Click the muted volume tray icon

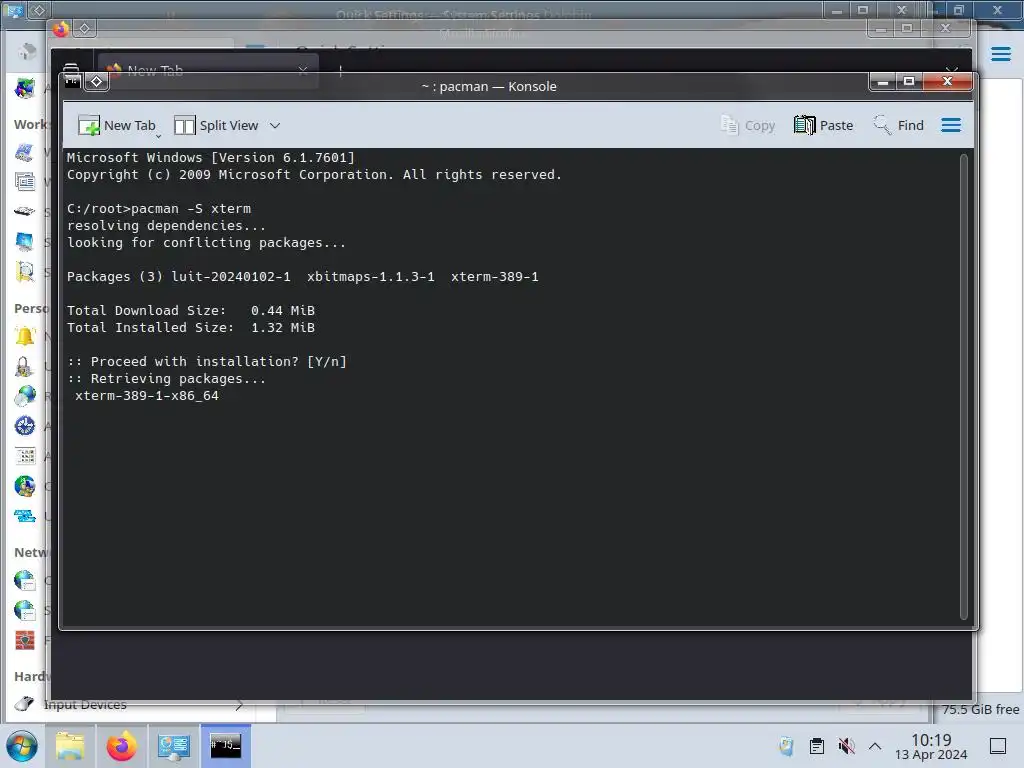click(846, 746)
